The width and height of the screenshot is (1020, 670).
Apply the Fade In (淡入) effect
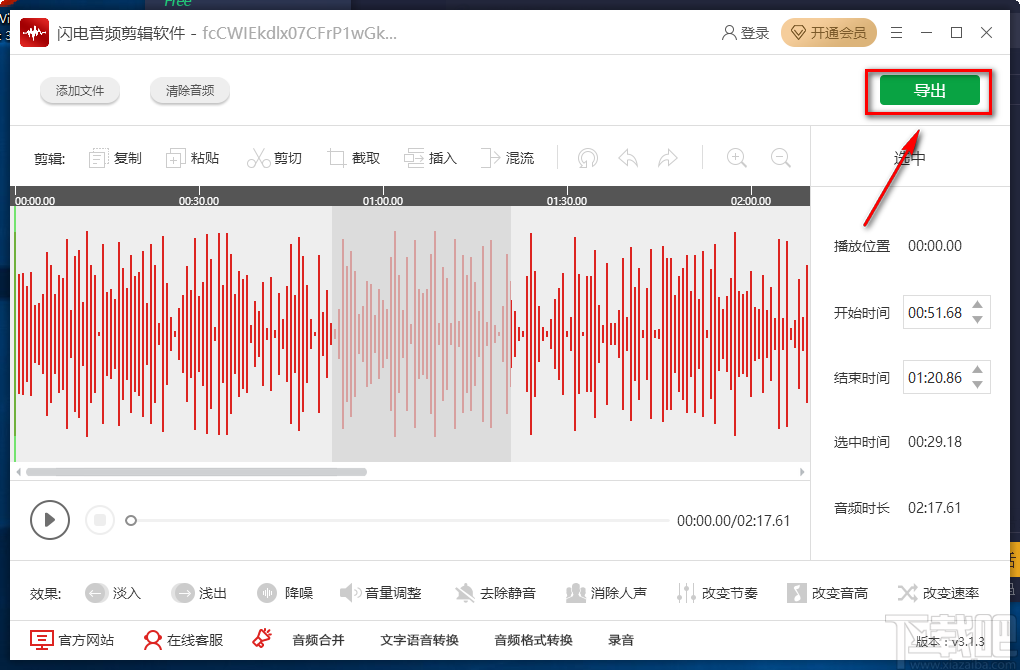tap(113, 593)
